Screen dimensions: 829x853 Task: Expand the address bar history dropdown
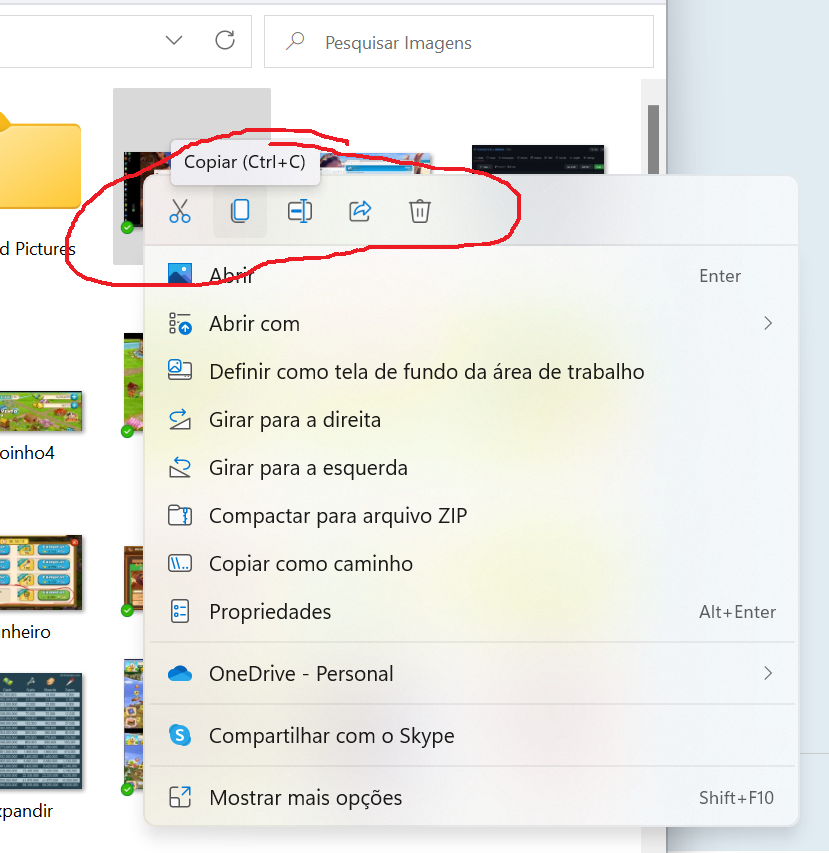(x=174, y=41)
